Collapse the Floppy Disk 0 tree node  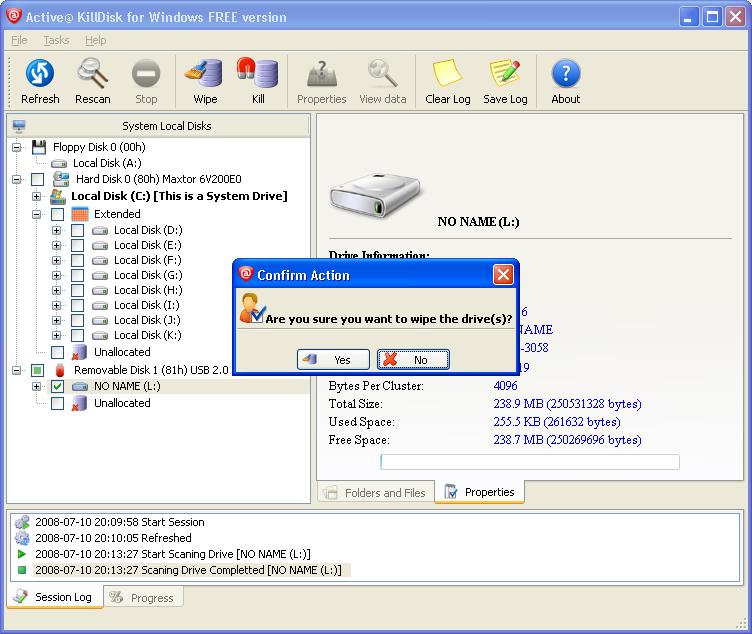click(17, 147)
